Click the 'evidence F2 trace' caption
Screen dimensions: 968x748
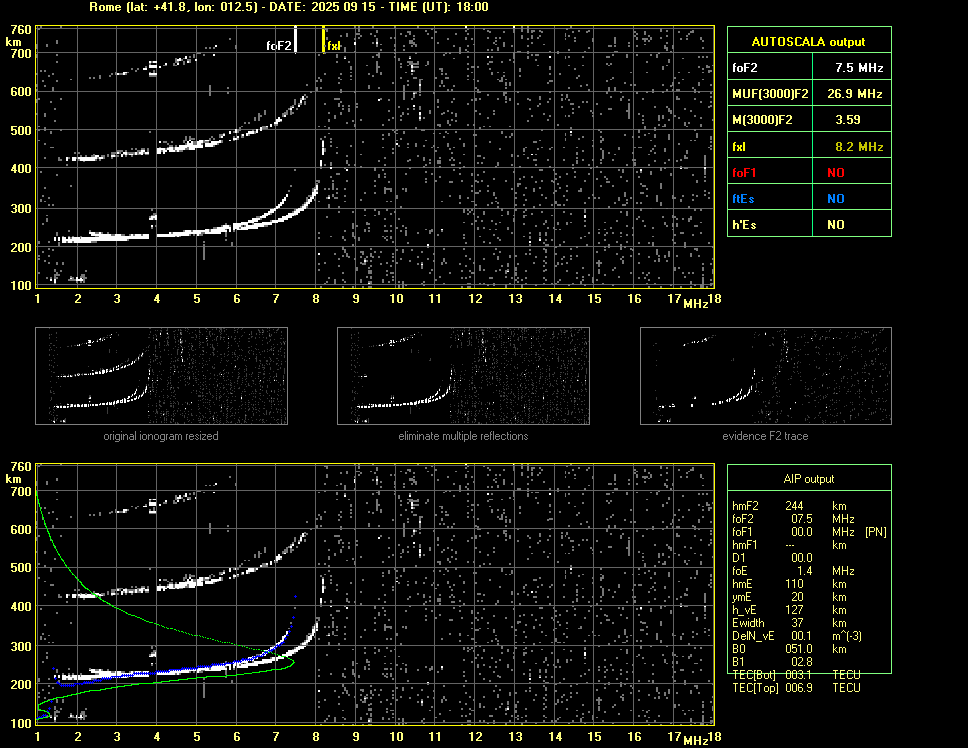point(765,436)
